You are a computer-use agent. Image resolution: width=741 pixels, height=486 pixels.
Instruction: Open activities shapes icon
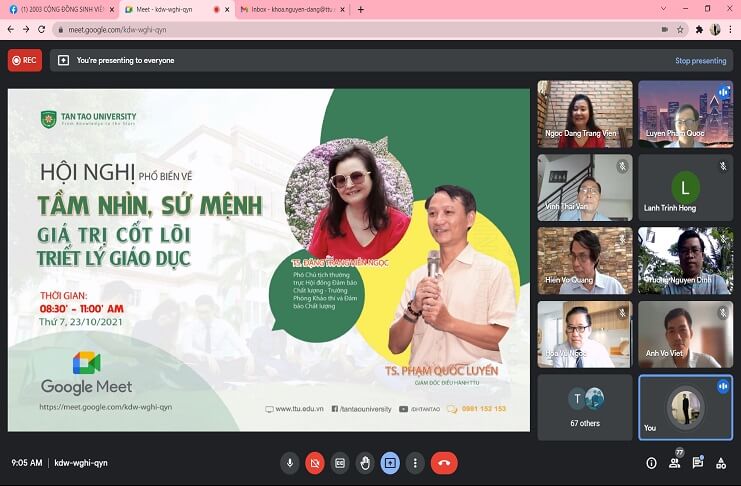[721, 463]
